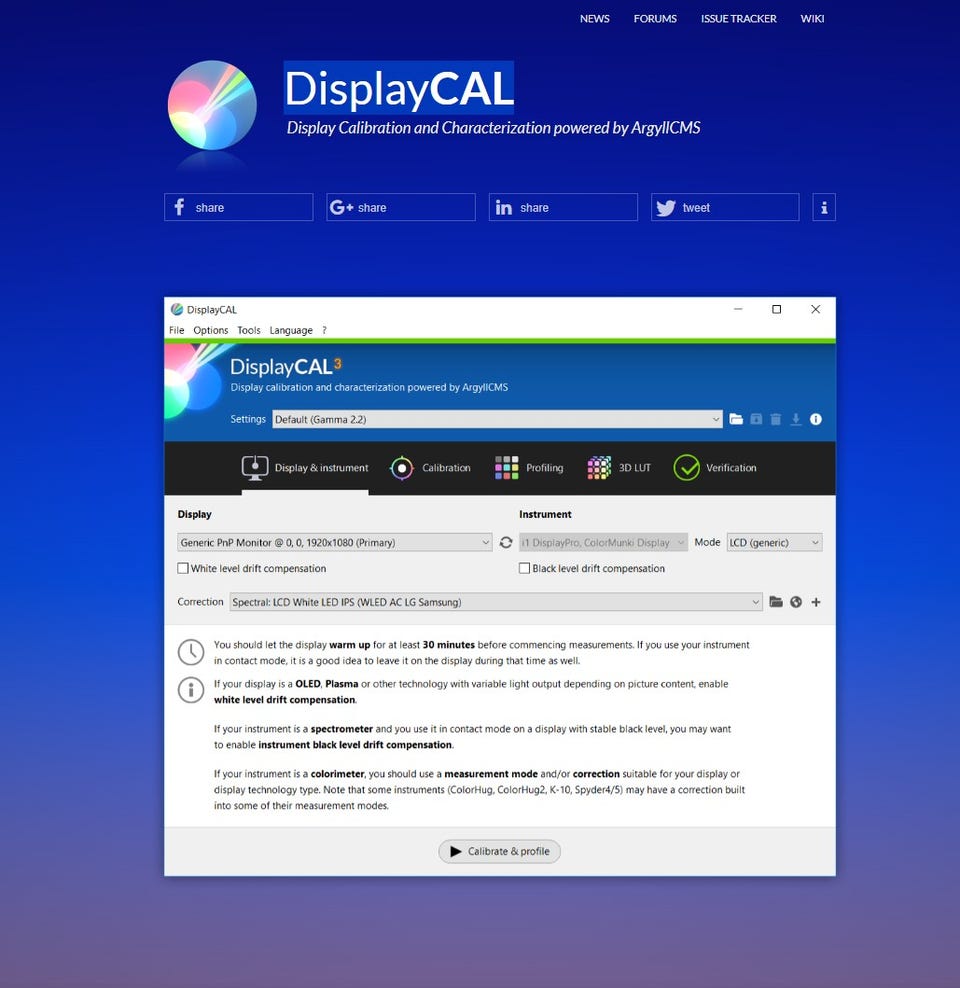Image resolution: width=960 pixels, height=988 pixels.
Task: Expand the Settings preset dropdown
Action: point(497,420)
